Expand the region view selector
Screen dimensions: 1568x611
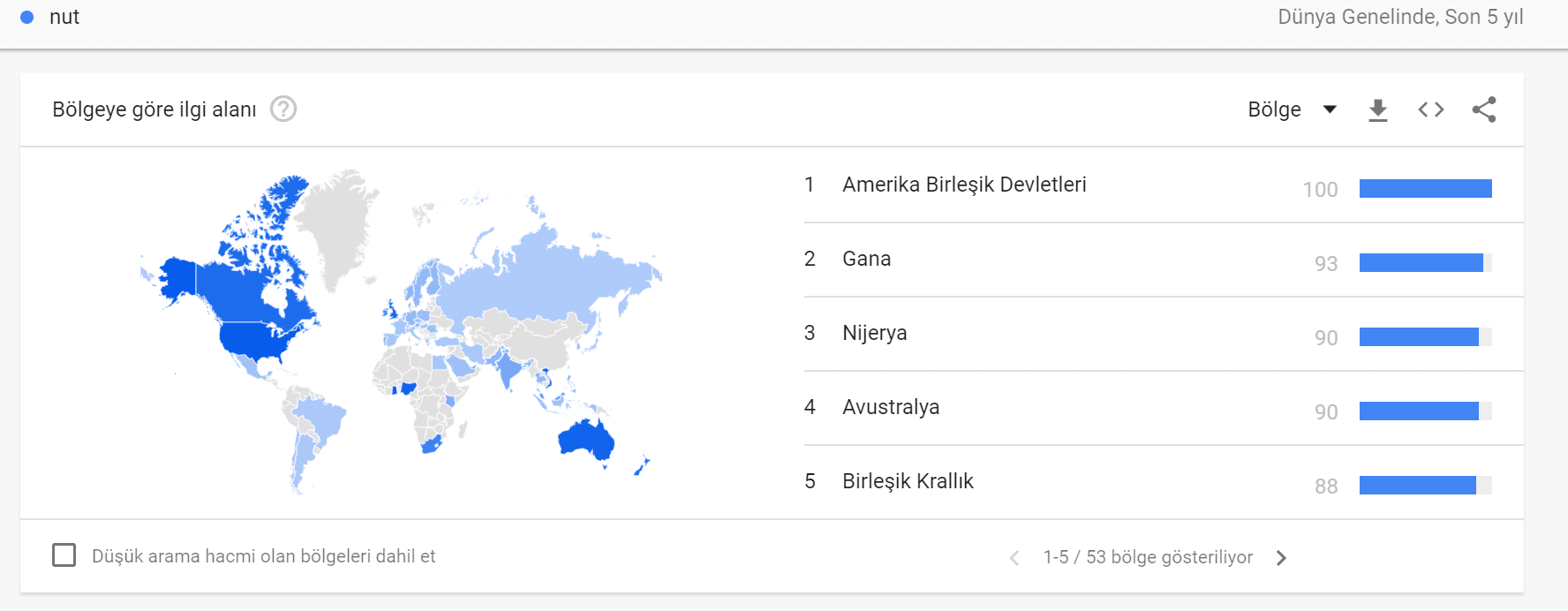coord(1292,109)
